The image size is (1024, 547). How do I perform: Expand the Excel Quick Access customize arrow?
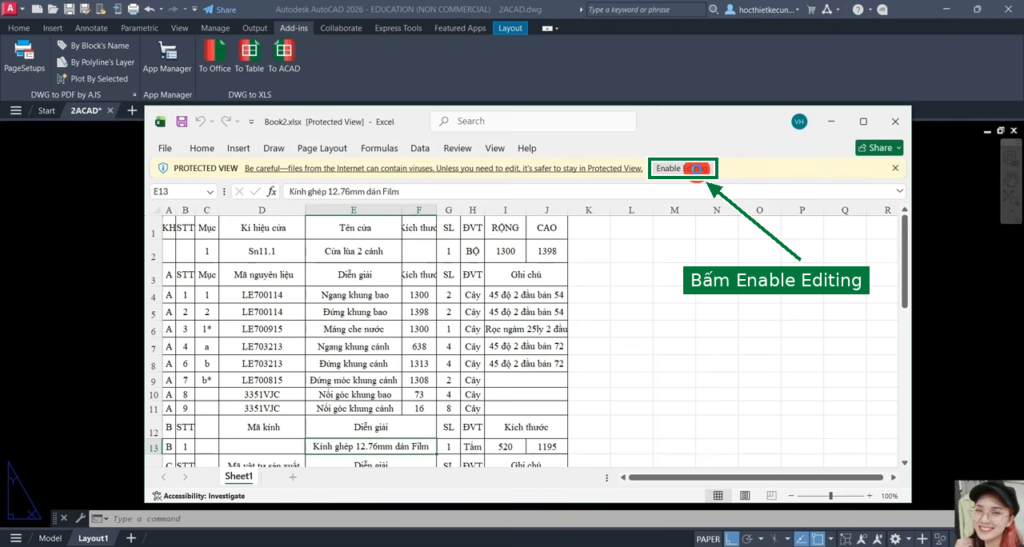pyautogui.click(x=251, y=122)
